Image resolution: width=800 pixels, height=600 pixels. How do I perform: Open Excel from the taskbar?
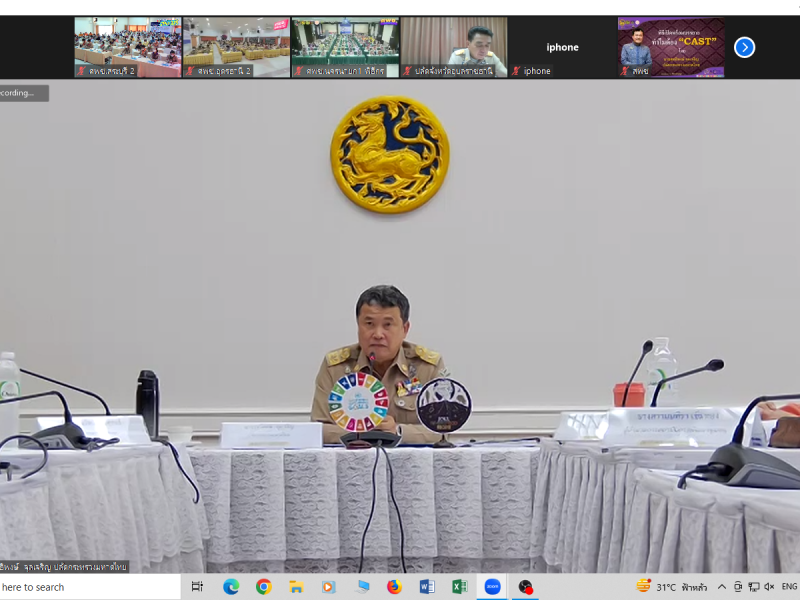tap(459, 587)
